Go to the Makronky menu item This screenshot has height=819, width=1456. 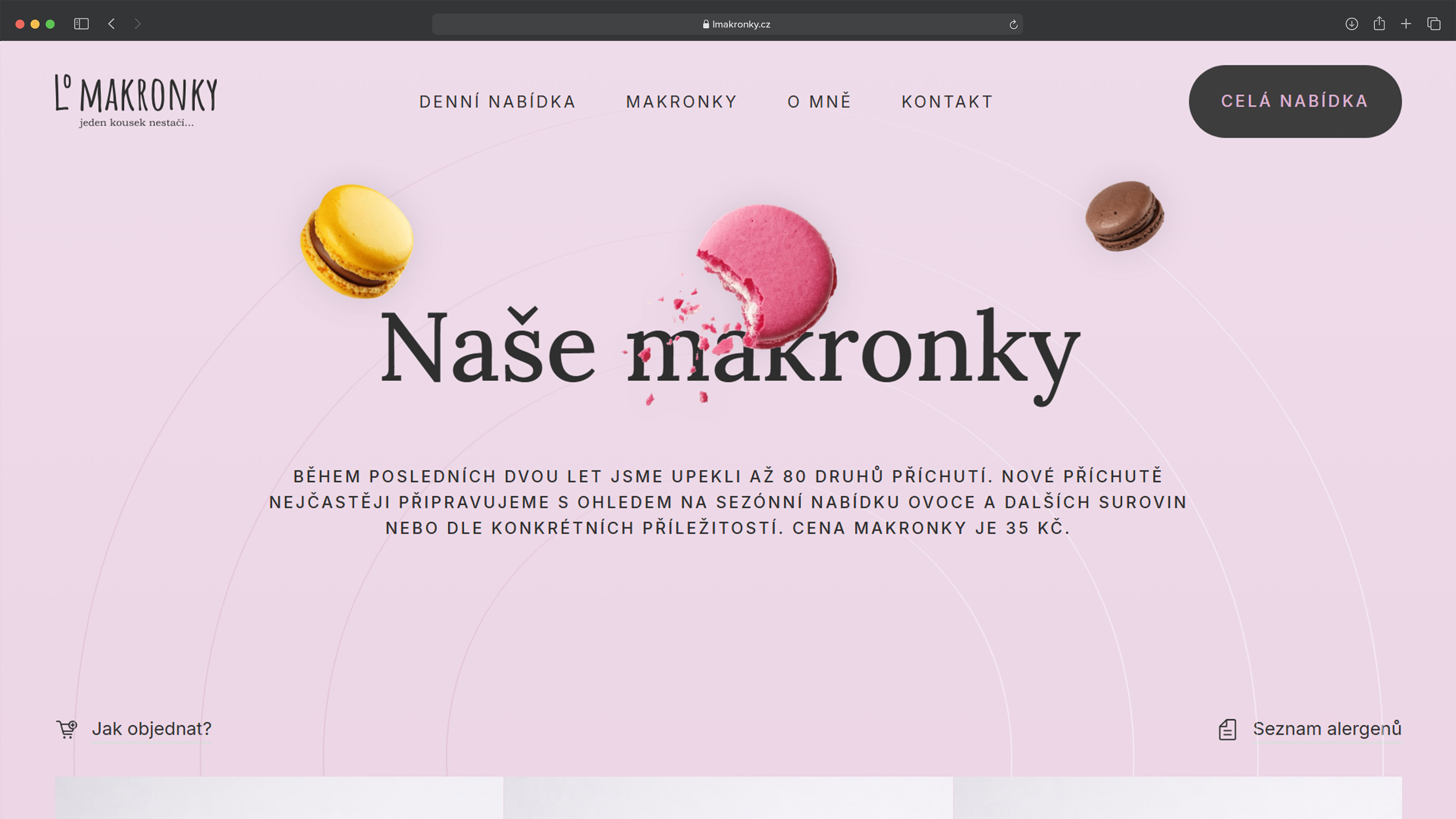coord(681,102)
